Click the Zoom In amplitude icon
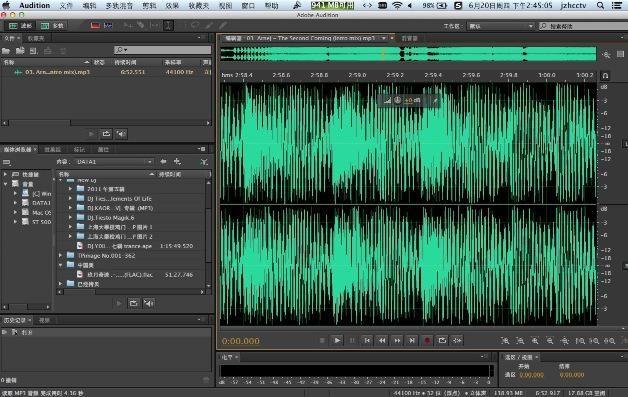 pos(505,341)
